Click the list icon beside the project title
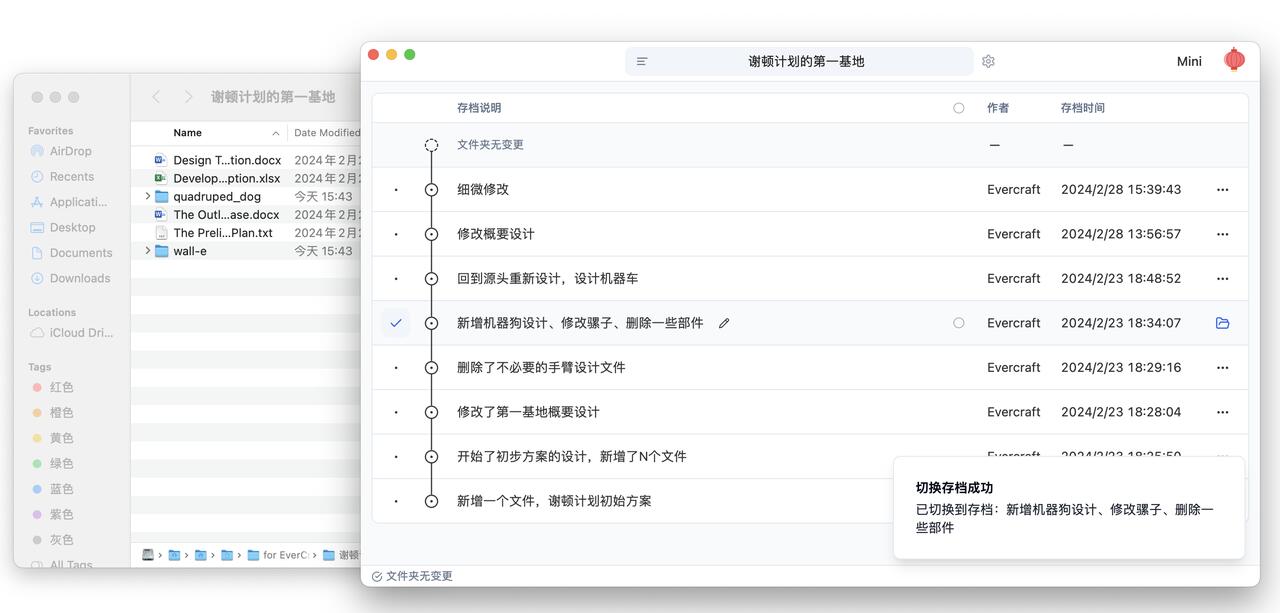Screen dimensions: 1280x613 click(x=642, y=61)
